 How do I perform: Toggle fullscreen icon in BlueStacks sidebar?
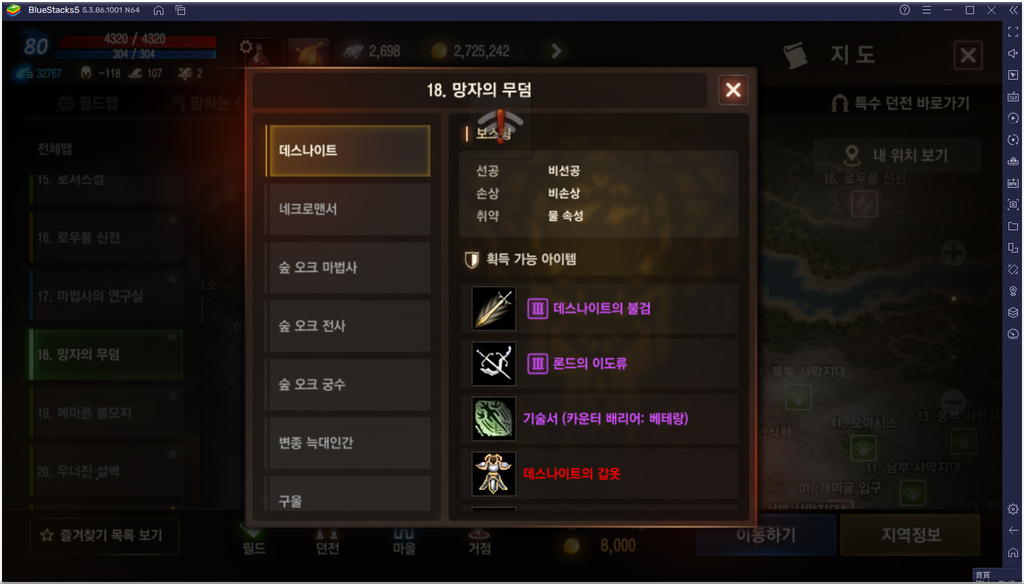click(1013, 32)
